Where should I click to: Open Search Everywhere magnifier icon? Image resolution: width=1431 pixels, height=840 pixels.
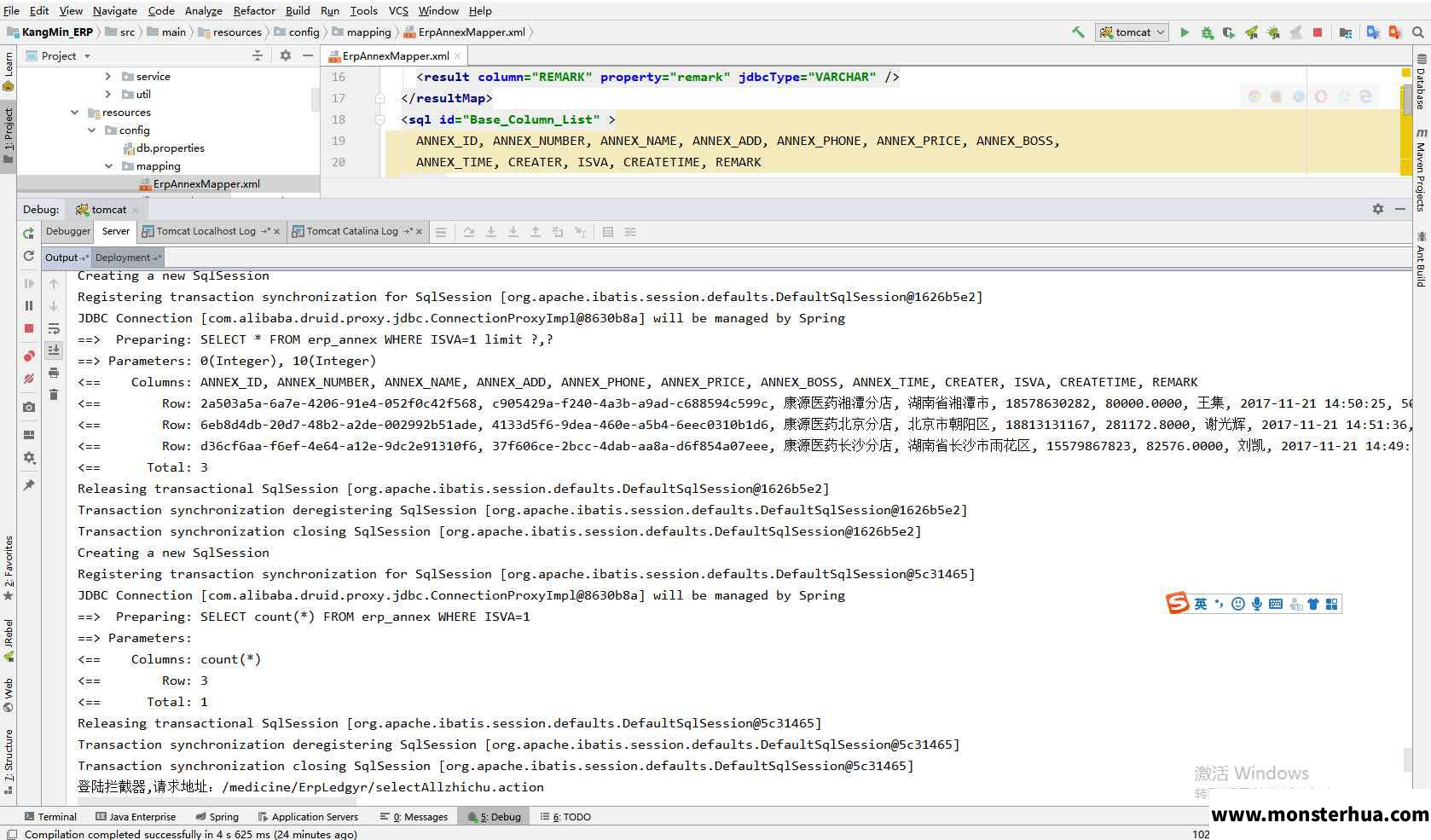point(1417,32)
